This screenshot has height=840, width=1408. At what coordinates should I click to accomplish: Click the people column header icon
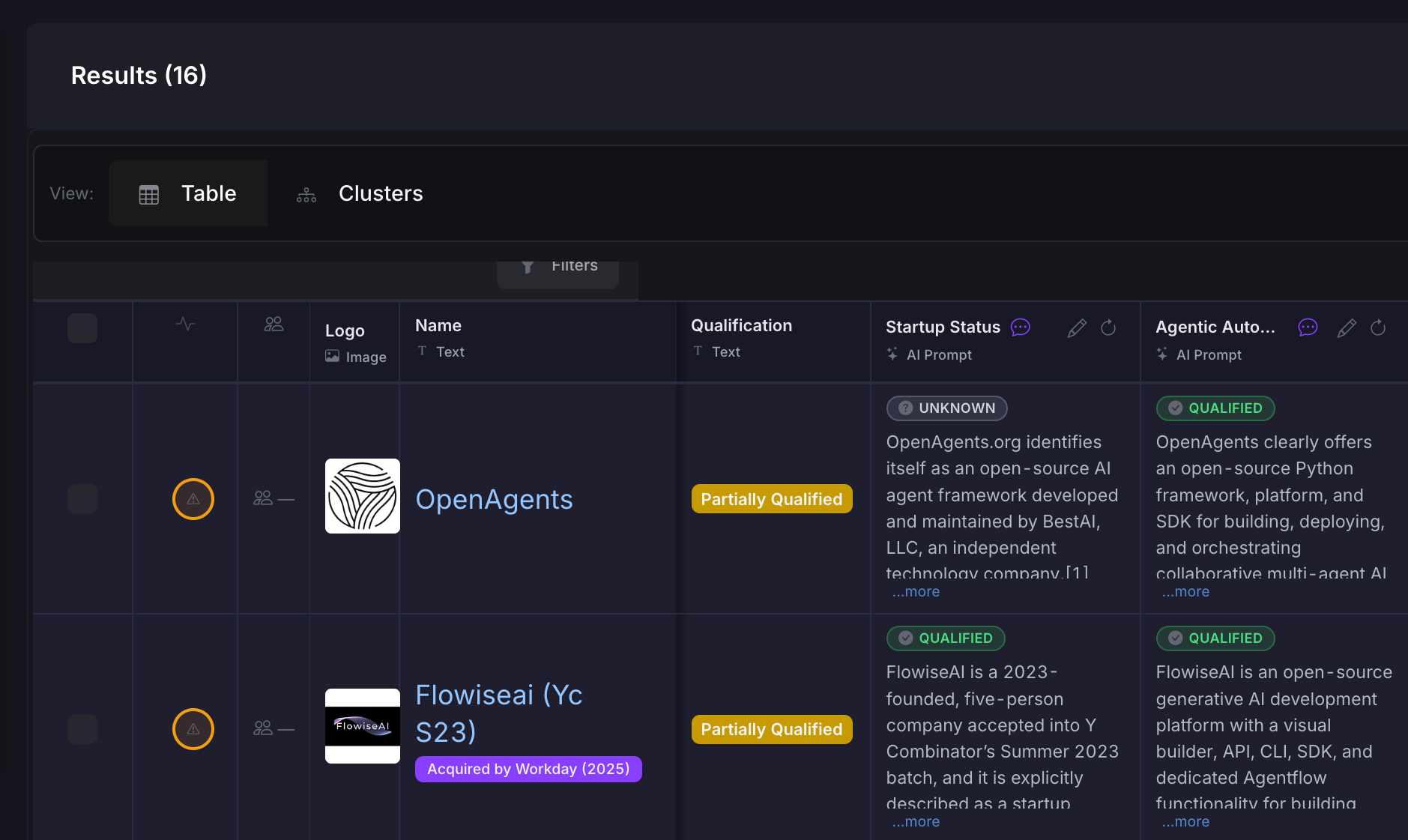pos(274,324)
